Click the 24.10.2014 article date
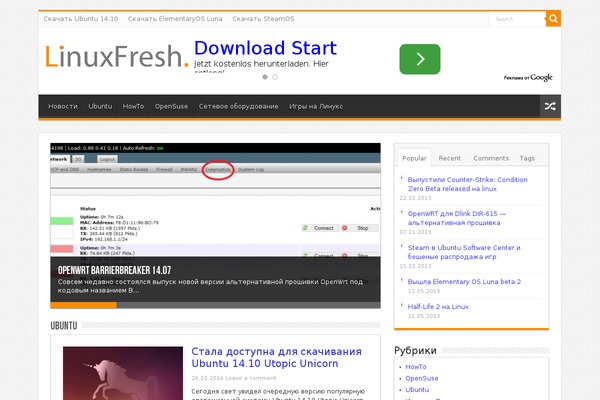Screen dimensions: 600x400 tap(207, 378)
